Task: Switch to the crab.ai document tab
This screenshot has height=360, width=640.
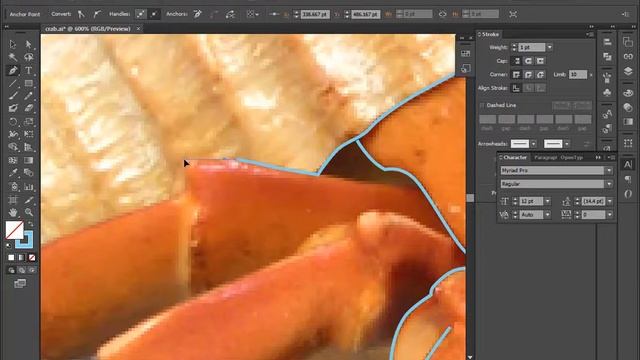Action: click(x=88, y=29)
